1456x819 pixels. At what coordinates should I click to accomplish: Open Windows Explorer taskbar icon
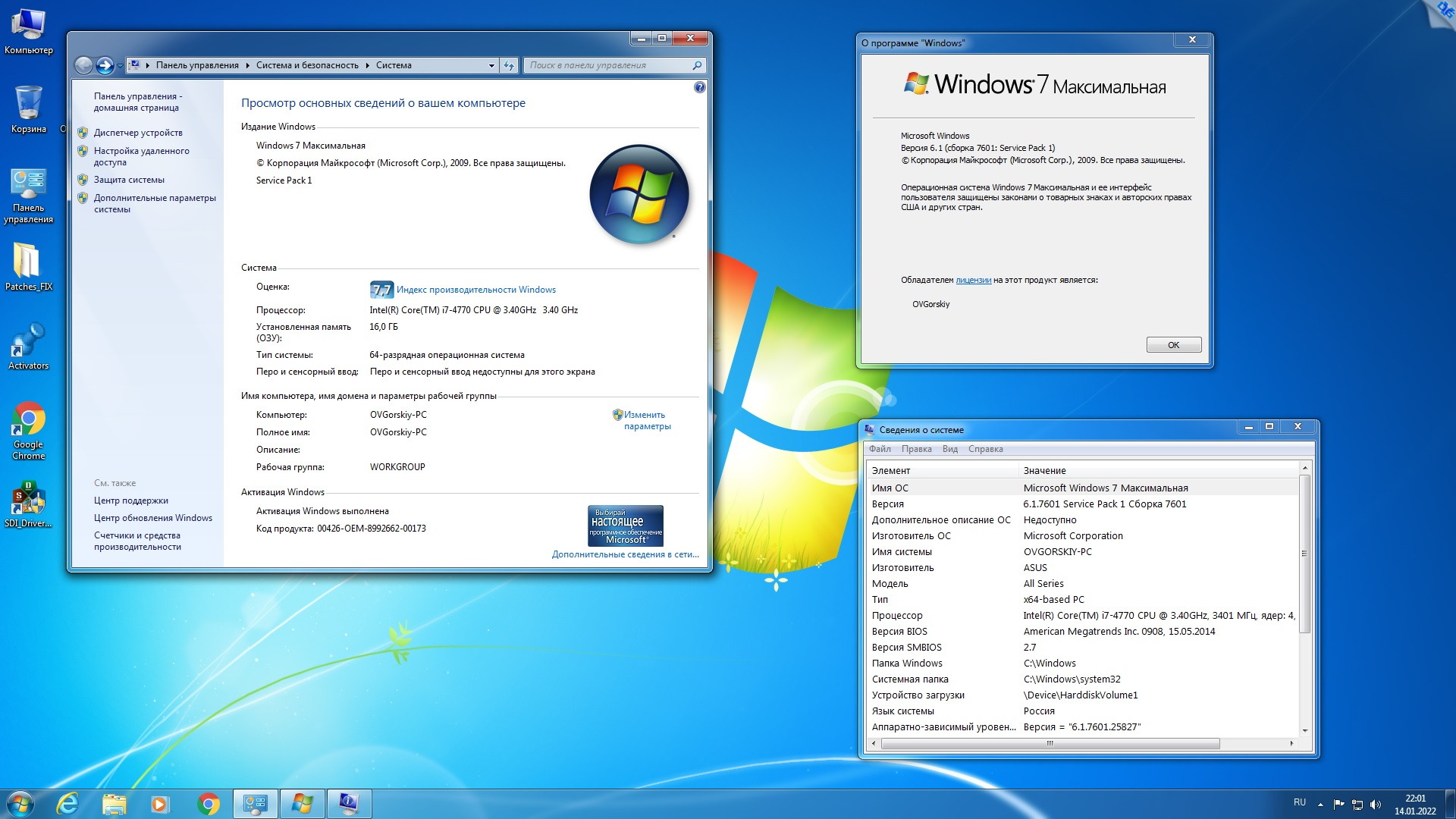coord(114,804)
